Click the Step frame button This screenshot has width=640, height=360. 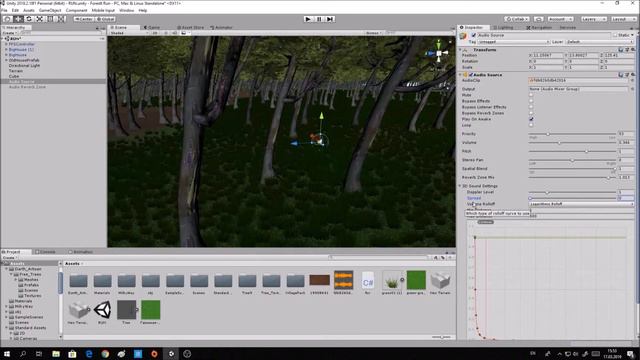(x=330, y=19)
